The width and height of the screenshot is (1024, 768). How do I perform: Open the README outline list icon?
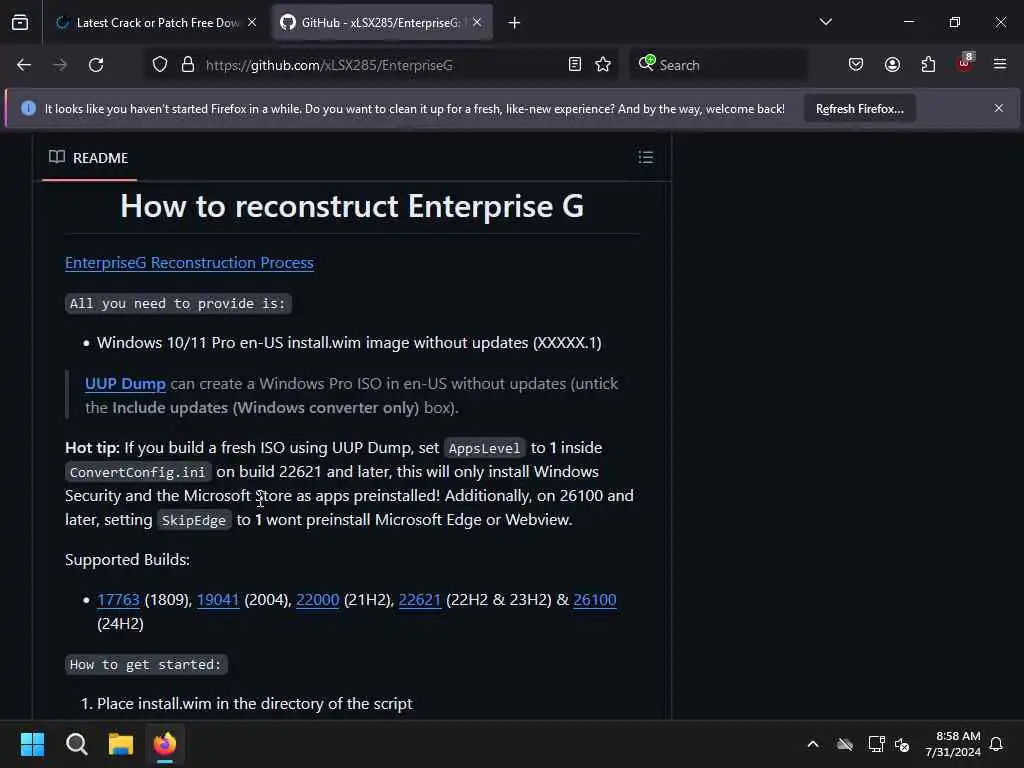(646, 157)
